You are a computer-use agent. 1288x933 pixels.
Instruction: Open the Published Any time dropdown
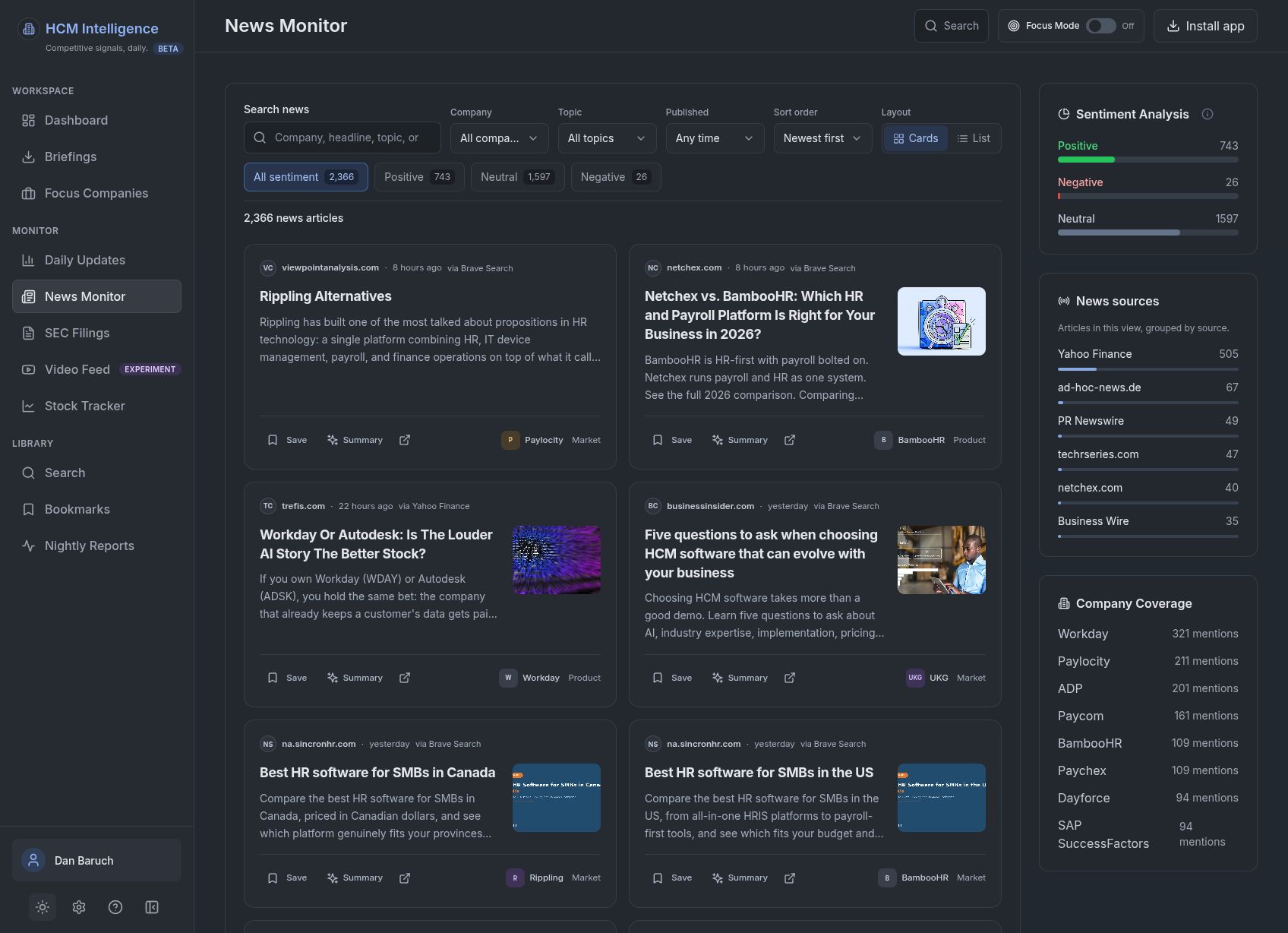pos(715,138)
